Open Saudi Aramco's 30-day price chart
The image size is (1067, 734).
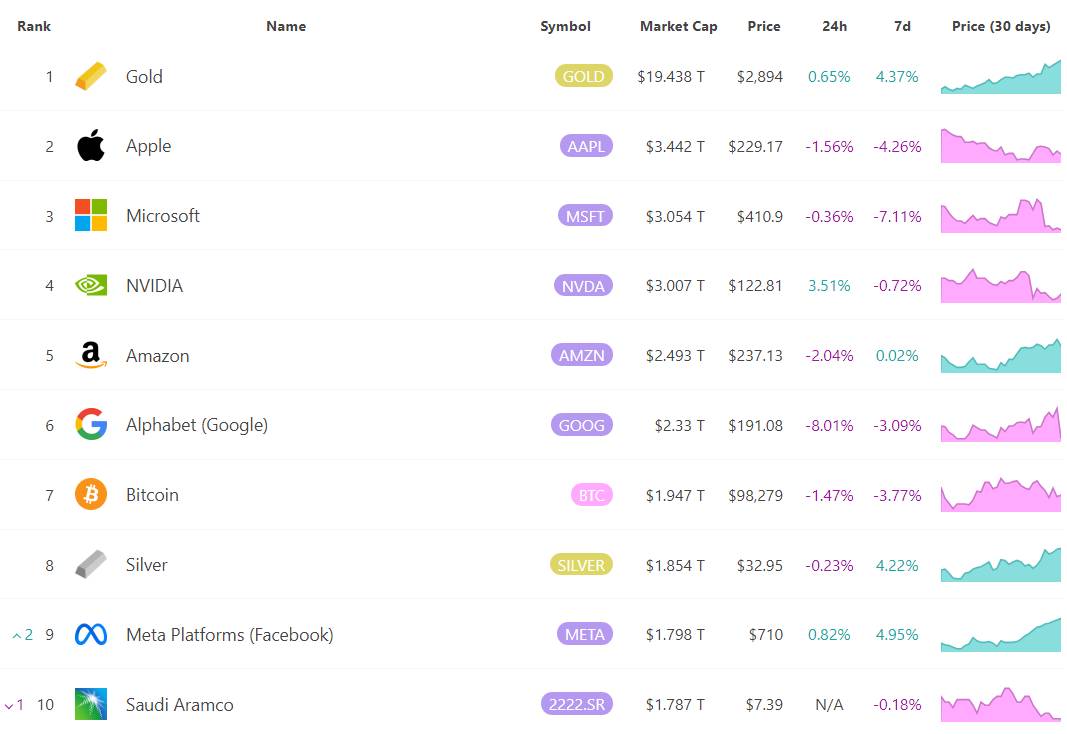click(1000, 704)
